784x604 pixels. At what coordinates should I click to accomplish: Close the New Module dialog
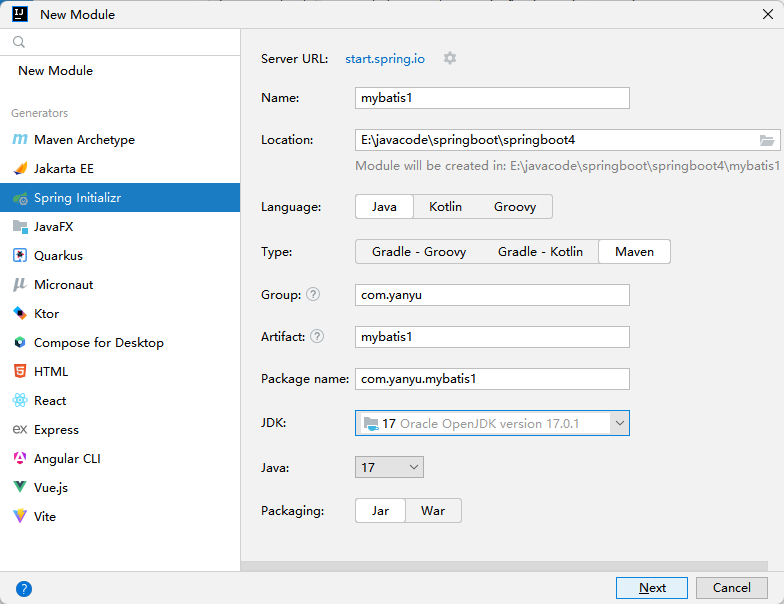768,14
